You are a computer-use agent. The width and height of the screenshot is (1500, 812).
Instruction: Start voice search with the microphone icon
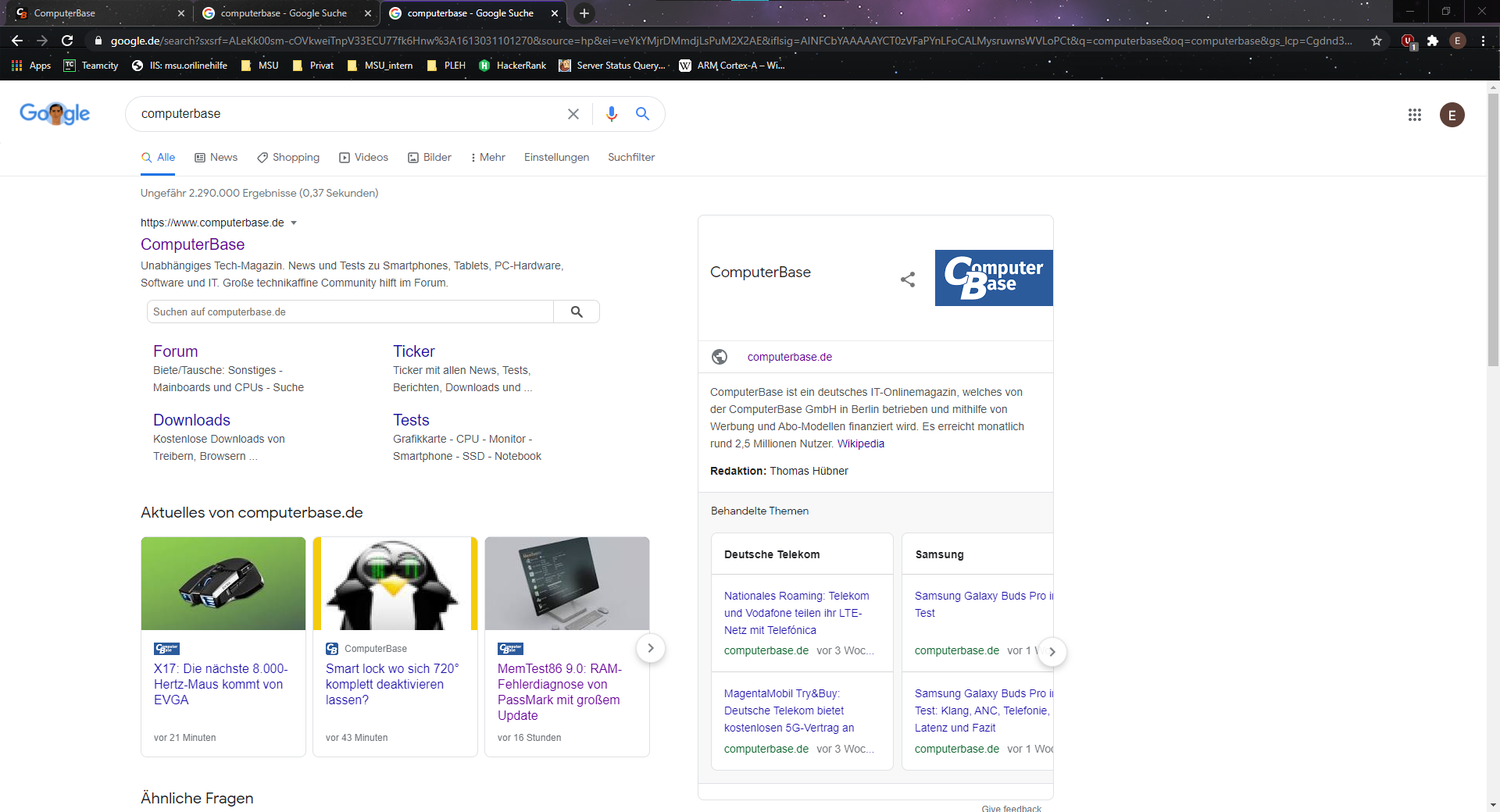pyautogui.click(x=612, y=114)
